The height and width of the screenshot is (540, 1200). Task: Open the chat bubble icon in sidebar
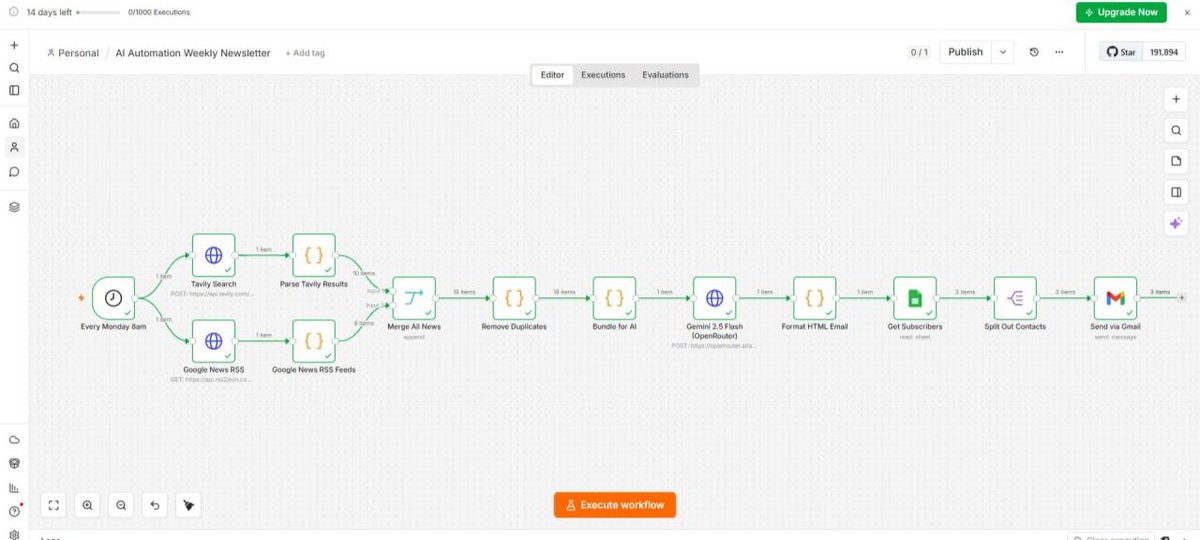14,171
